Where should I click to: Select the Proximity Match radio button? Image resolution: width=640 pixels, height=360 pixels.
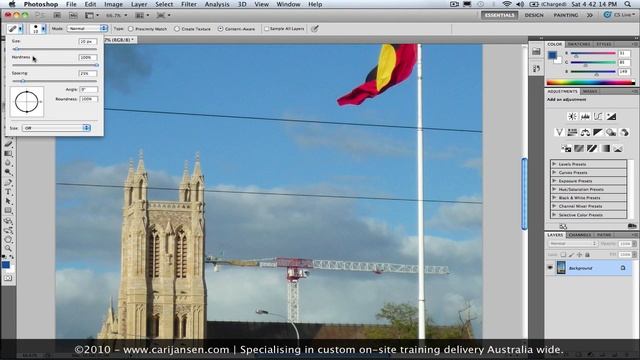point(131,29)
